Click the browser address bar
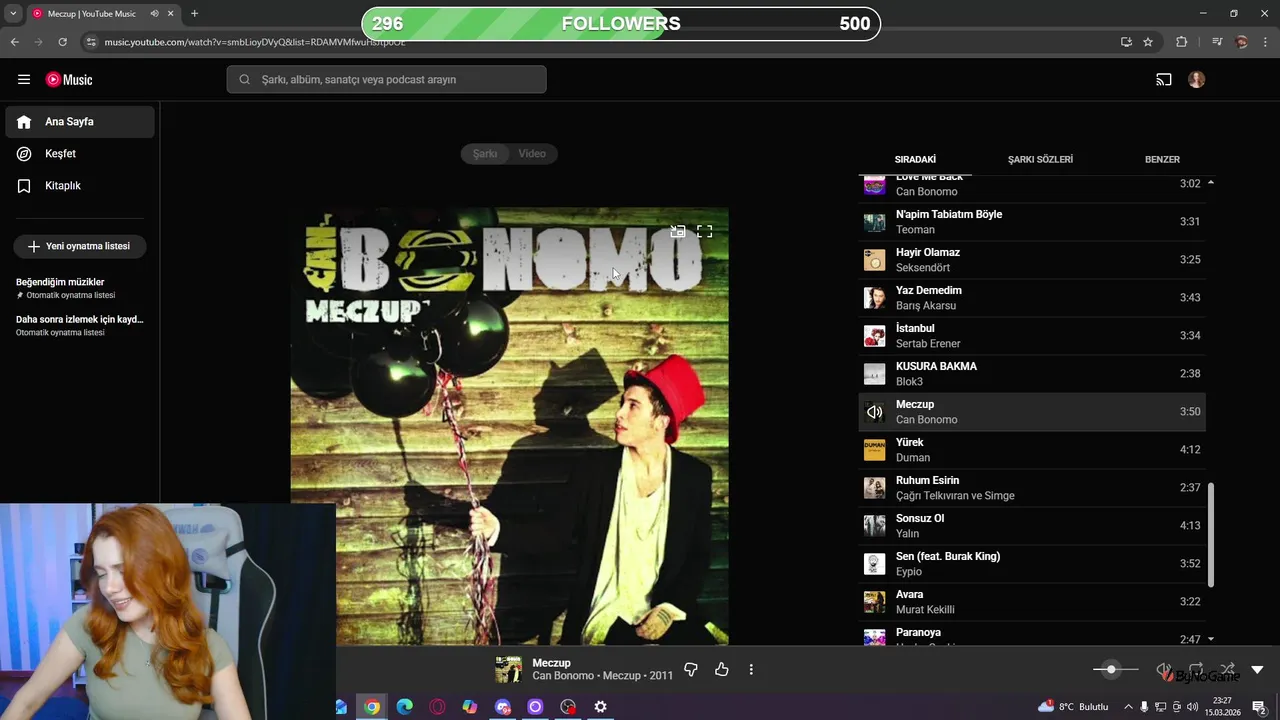 [x=600, y=42]
